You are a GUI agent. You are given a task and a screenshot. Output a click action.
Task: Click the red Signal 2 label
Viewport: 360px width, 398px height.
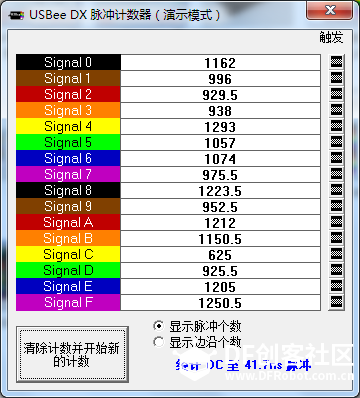(x=68, y=94)
